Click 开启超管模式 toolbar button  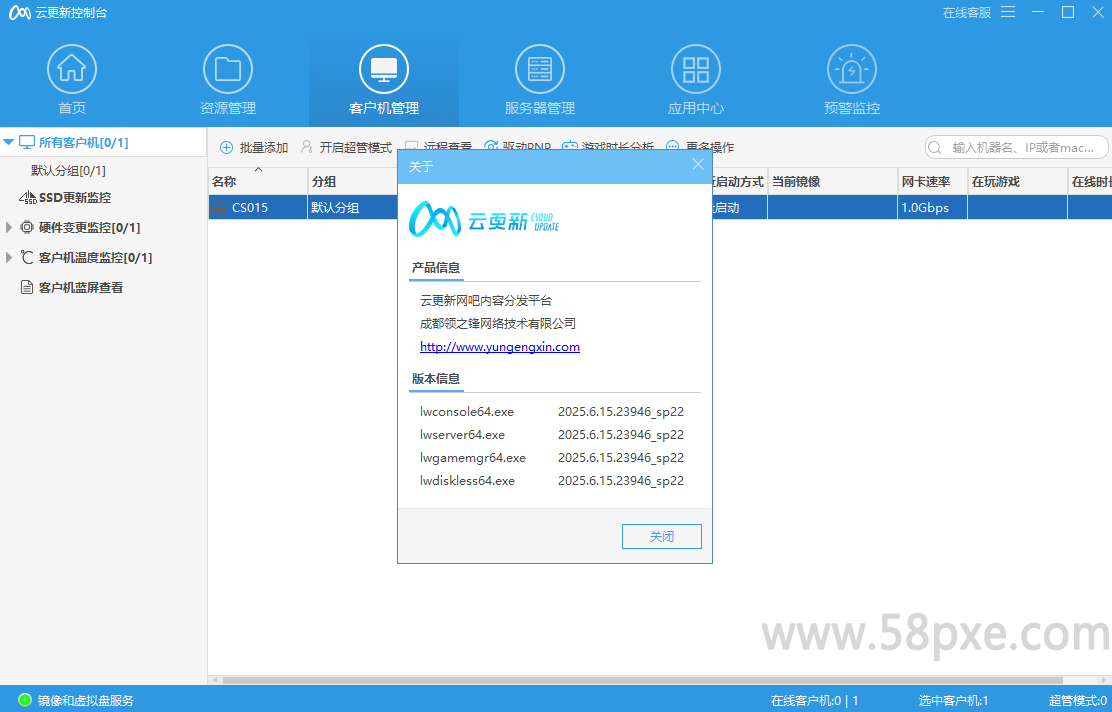click(346, 148)
